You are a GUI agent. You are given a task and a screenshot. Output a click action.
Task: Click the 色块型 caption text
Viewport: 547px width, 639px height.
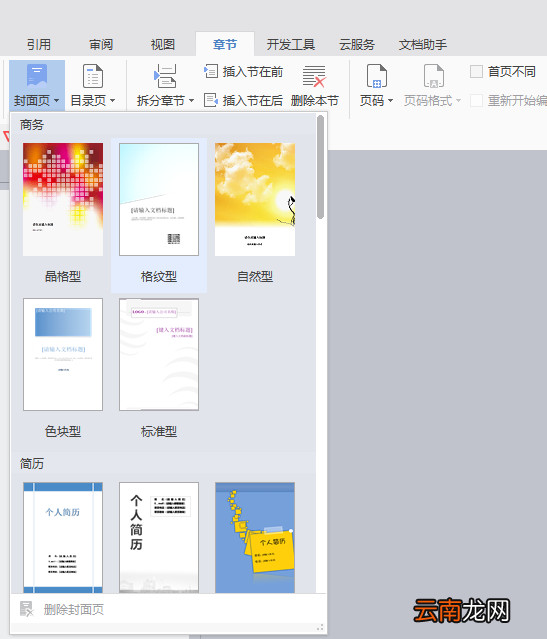63,431
